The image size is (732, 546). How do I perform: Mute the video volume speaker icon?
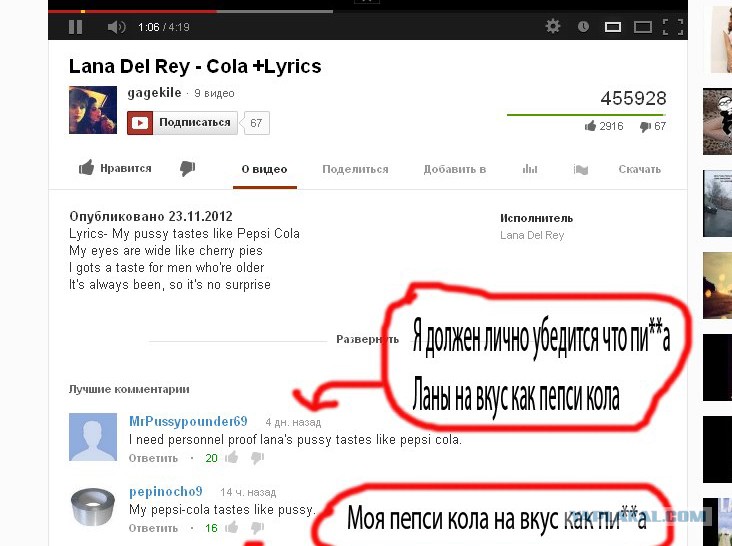[116, 27]
